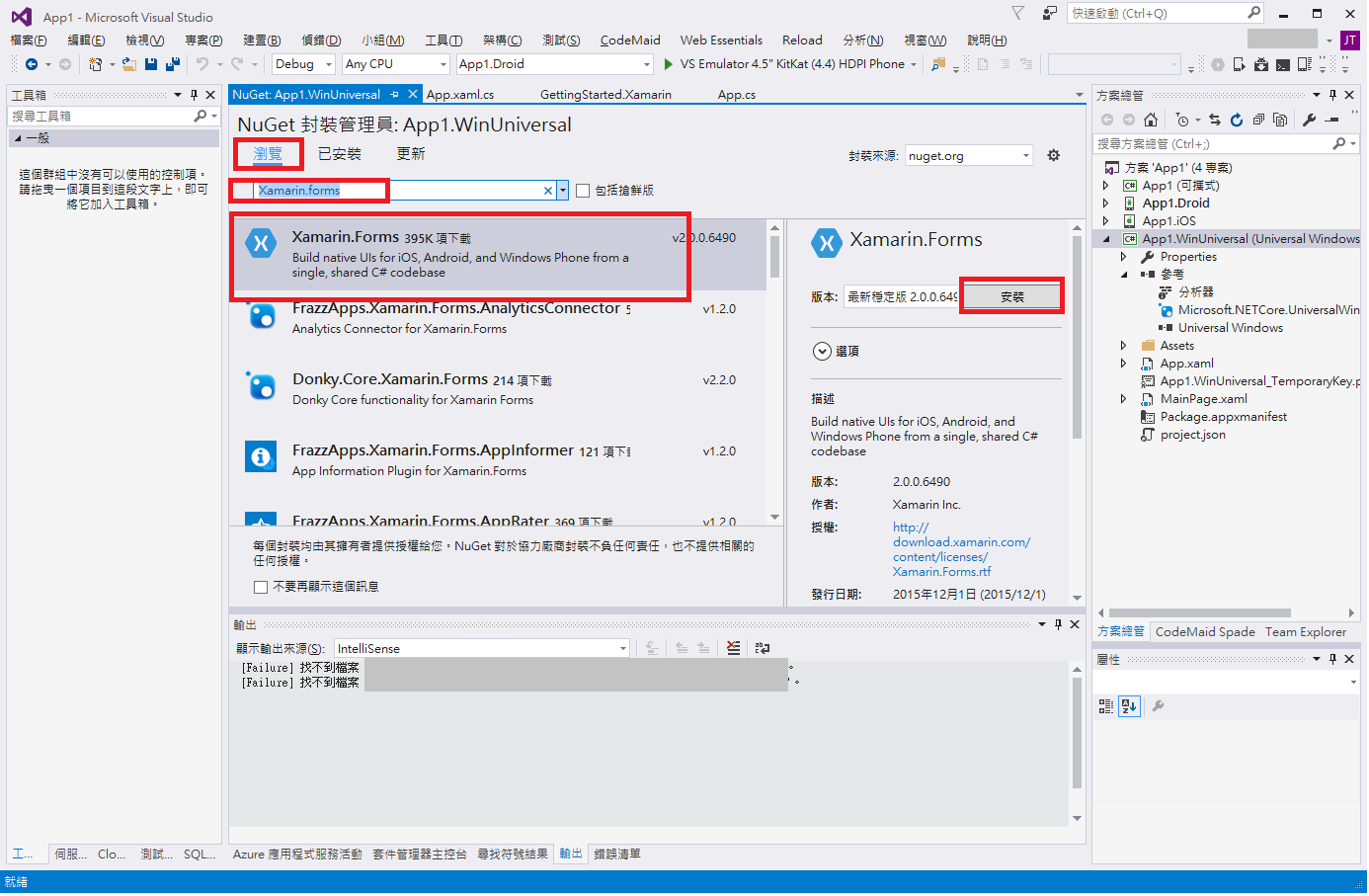1369x896 pixels.
Task: Open the Debug menu 偵錯(D)
Action: 321,41
